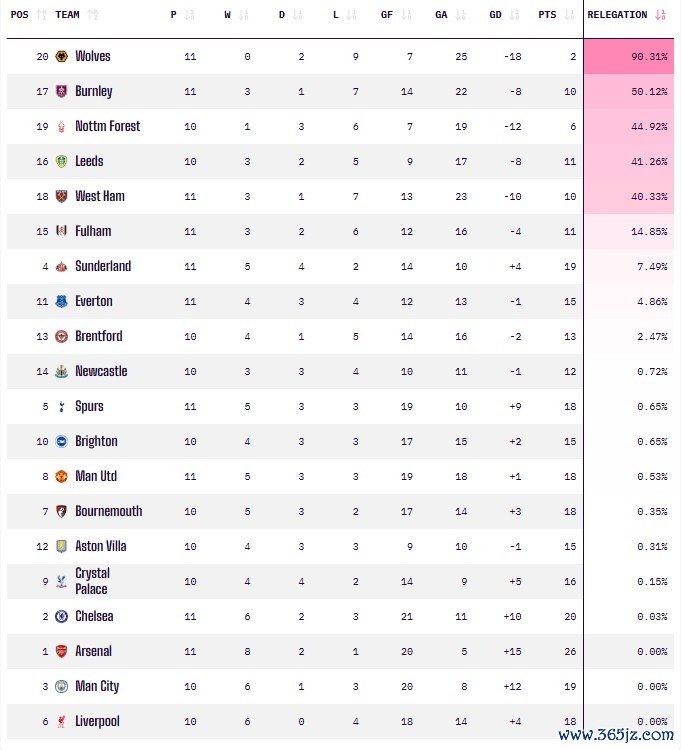Click the Crystal Palace badge icon
The width and height of the screenshot is (681, 750).
[x=62, y=582]
